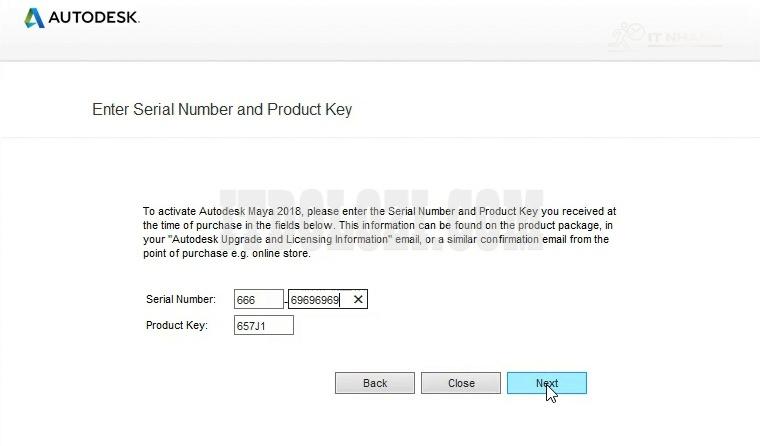Click the 'Serial Number:' label
760x446 pixels.
tap(180, 299)
